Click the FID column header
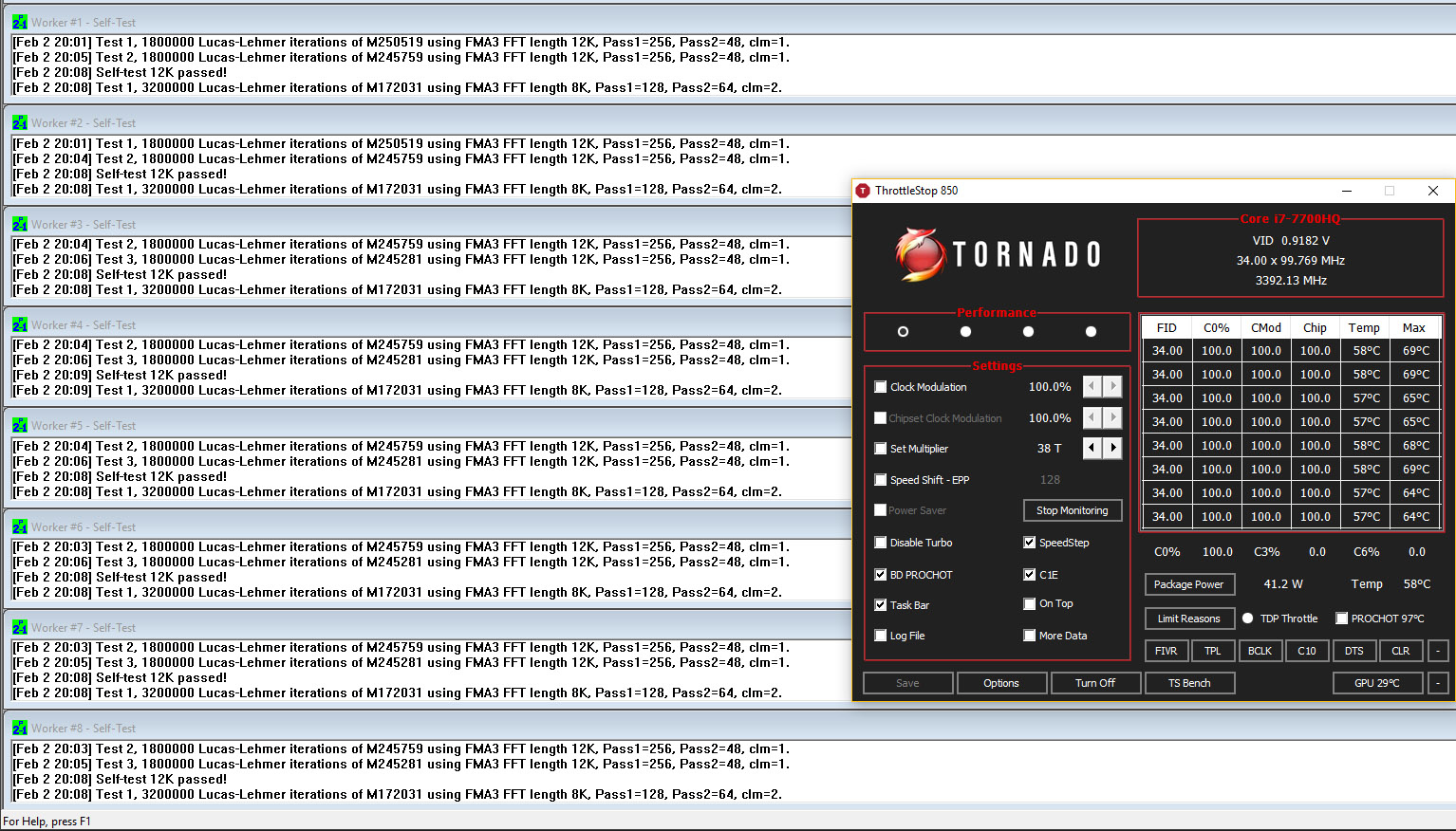 [x=1167, y=327]
